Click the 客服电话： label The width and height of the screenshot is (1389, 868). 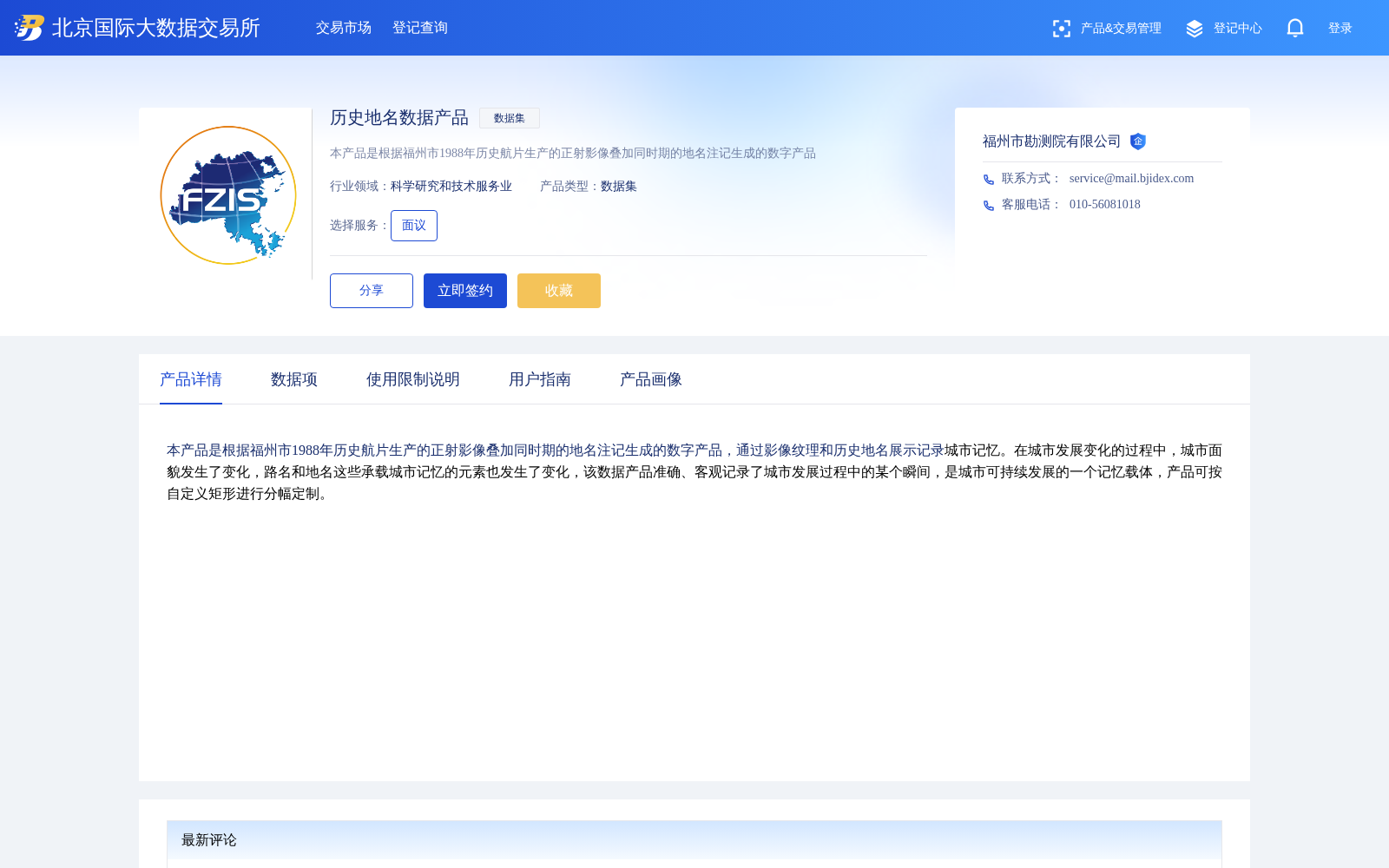(1032, 205)
